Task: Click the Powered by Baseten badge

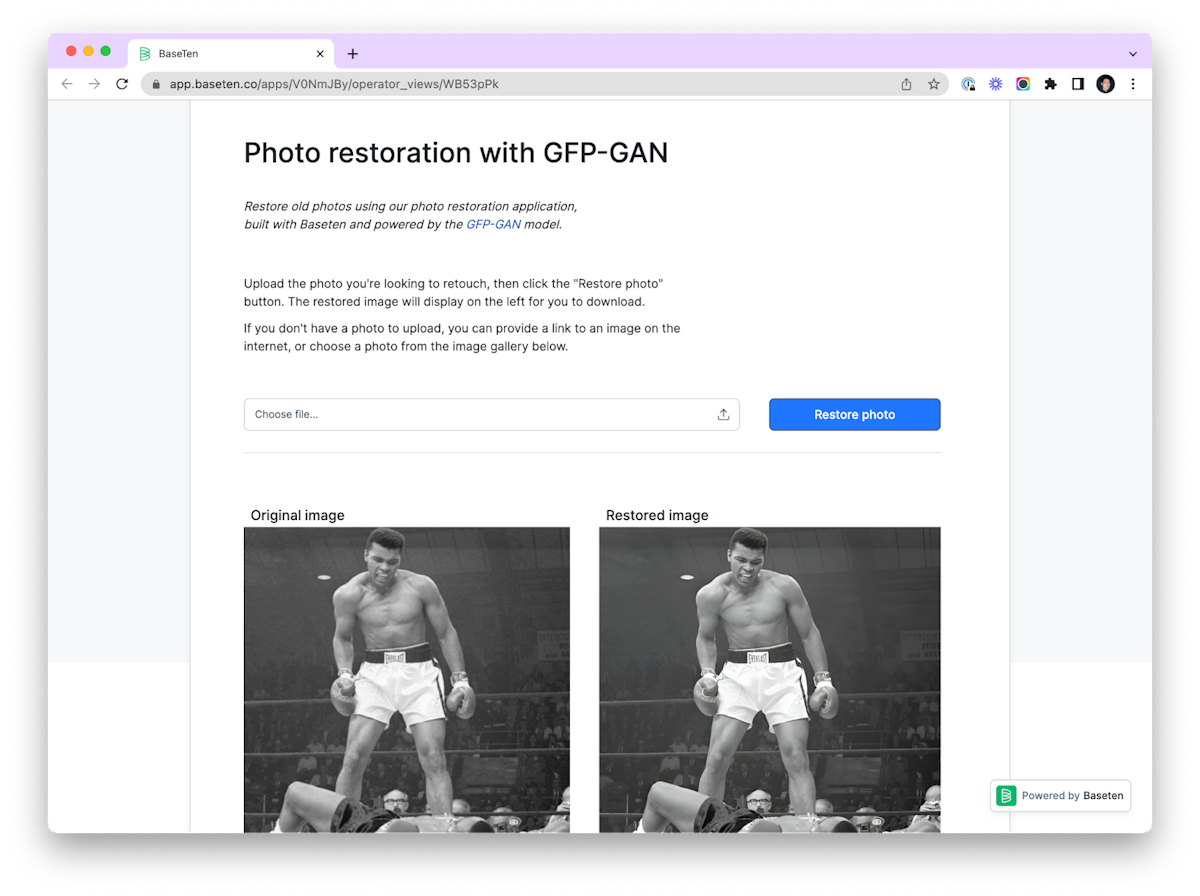Action: pos(1060,796)
